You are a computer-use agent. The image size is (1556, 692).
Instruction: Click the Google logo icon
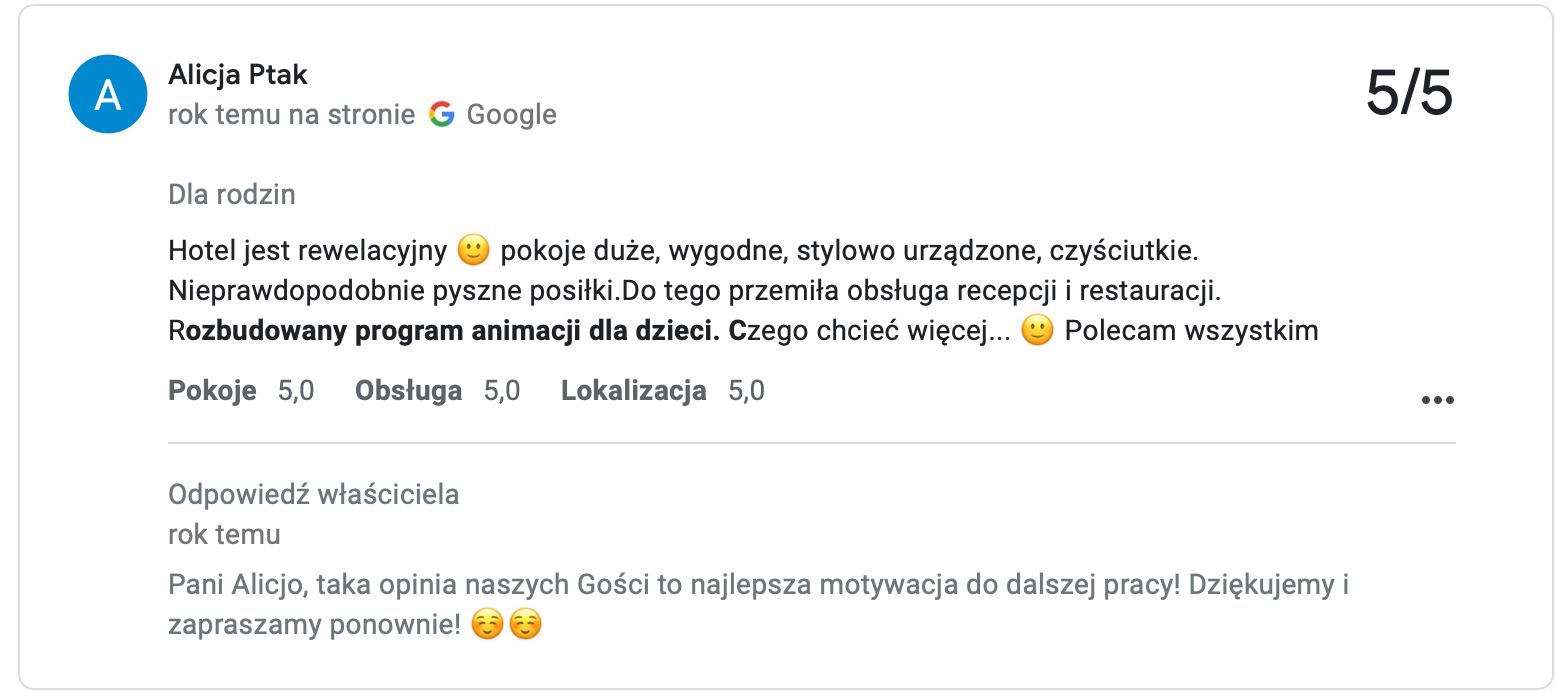pyautogui.click(x=441, y=115)
